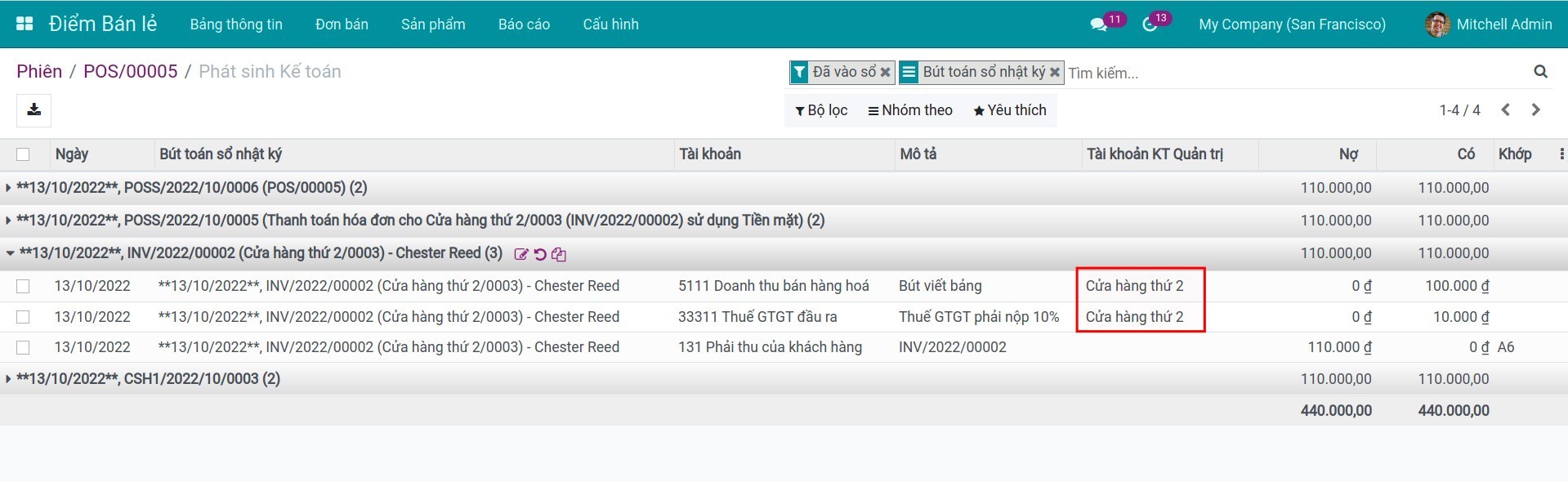Image resolution: width=1568 pixels, height=482 pixels.
Task: Open the 'Báo cáo' menu
Action: click(x=524, y=25)
